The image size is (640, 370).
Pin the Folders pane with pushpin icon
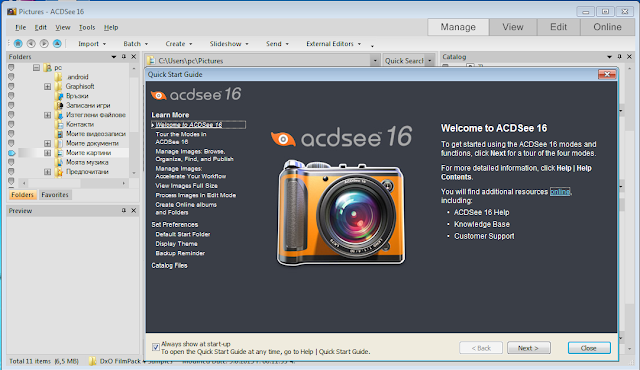(x=124, y=57)
